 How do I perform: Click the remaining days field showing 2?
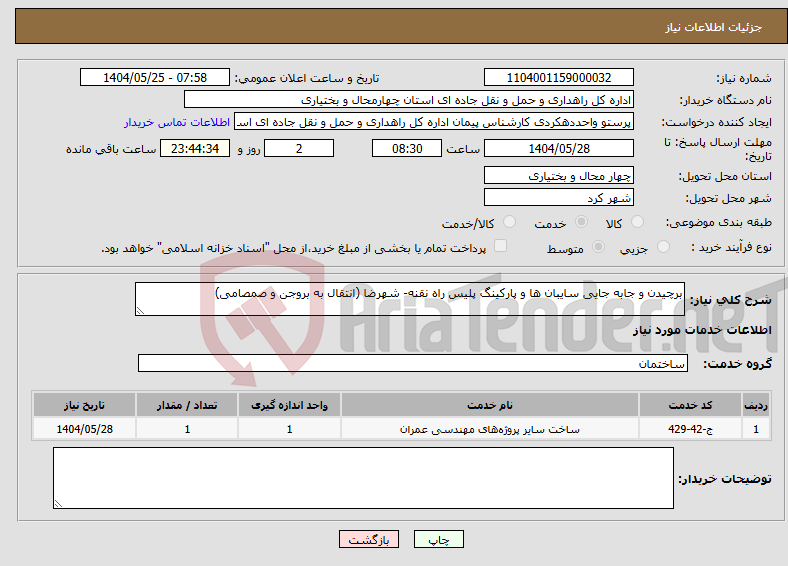[299, 148]
